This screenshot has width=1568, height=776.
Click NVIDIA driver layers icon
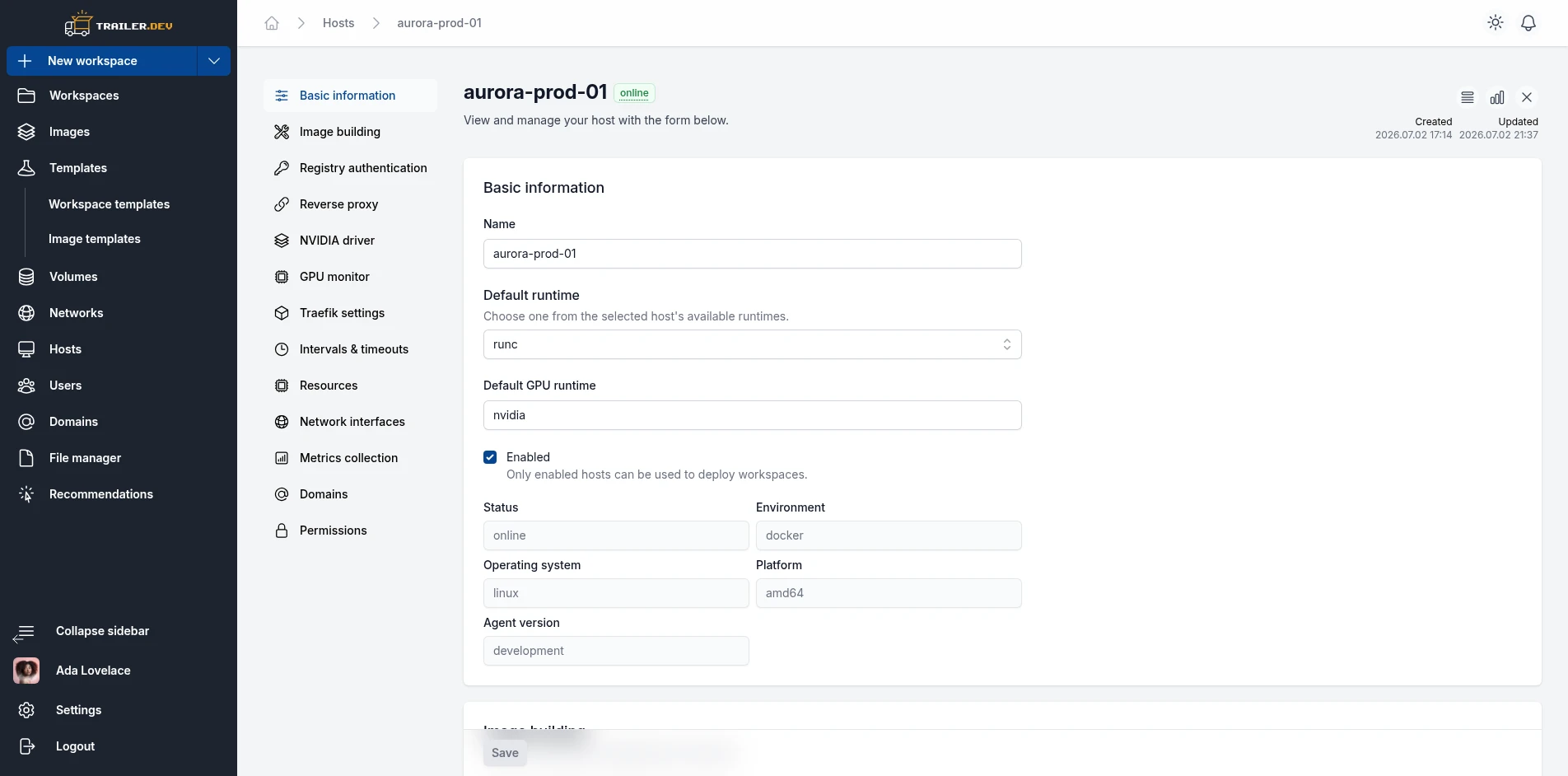tap(282, 241)
